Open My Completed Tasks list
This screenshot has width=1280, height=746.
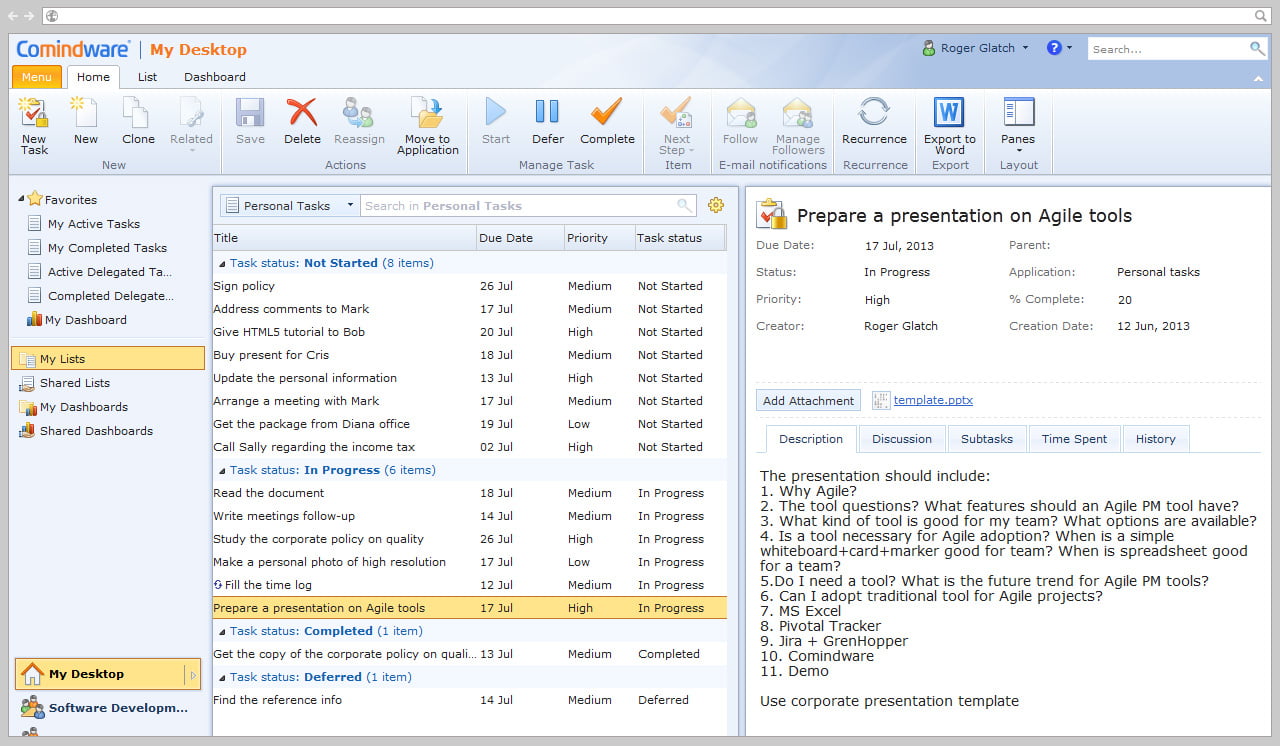107,248
